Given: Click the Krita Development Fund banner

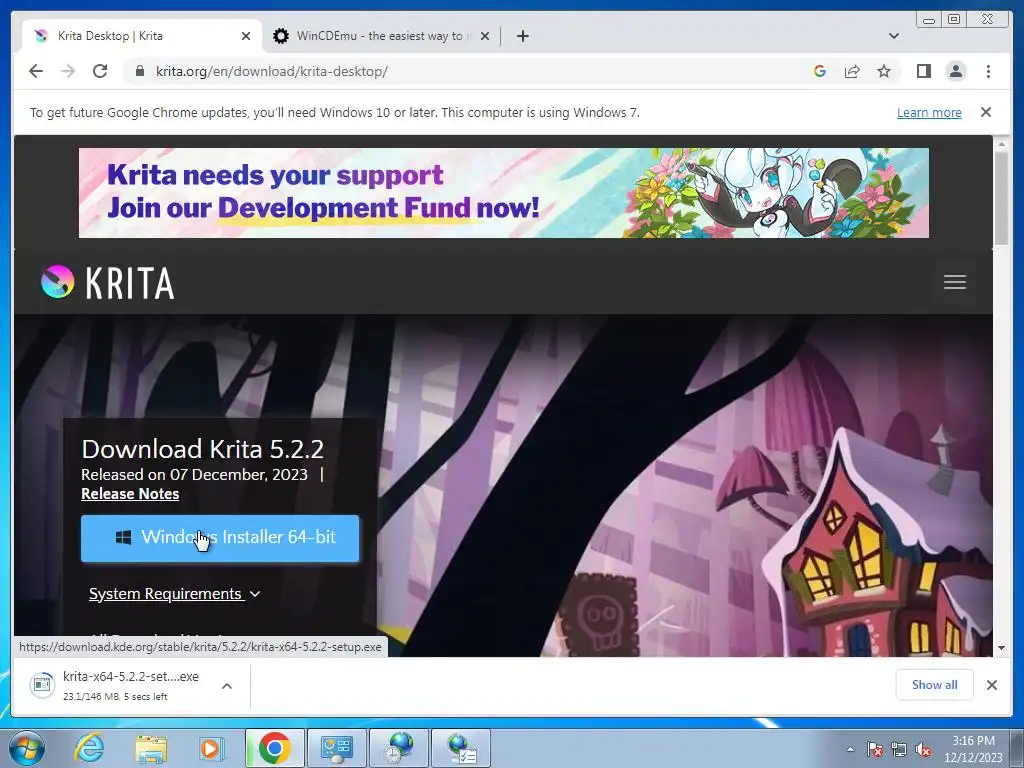Looking at the screenshot, I should 504,193.
